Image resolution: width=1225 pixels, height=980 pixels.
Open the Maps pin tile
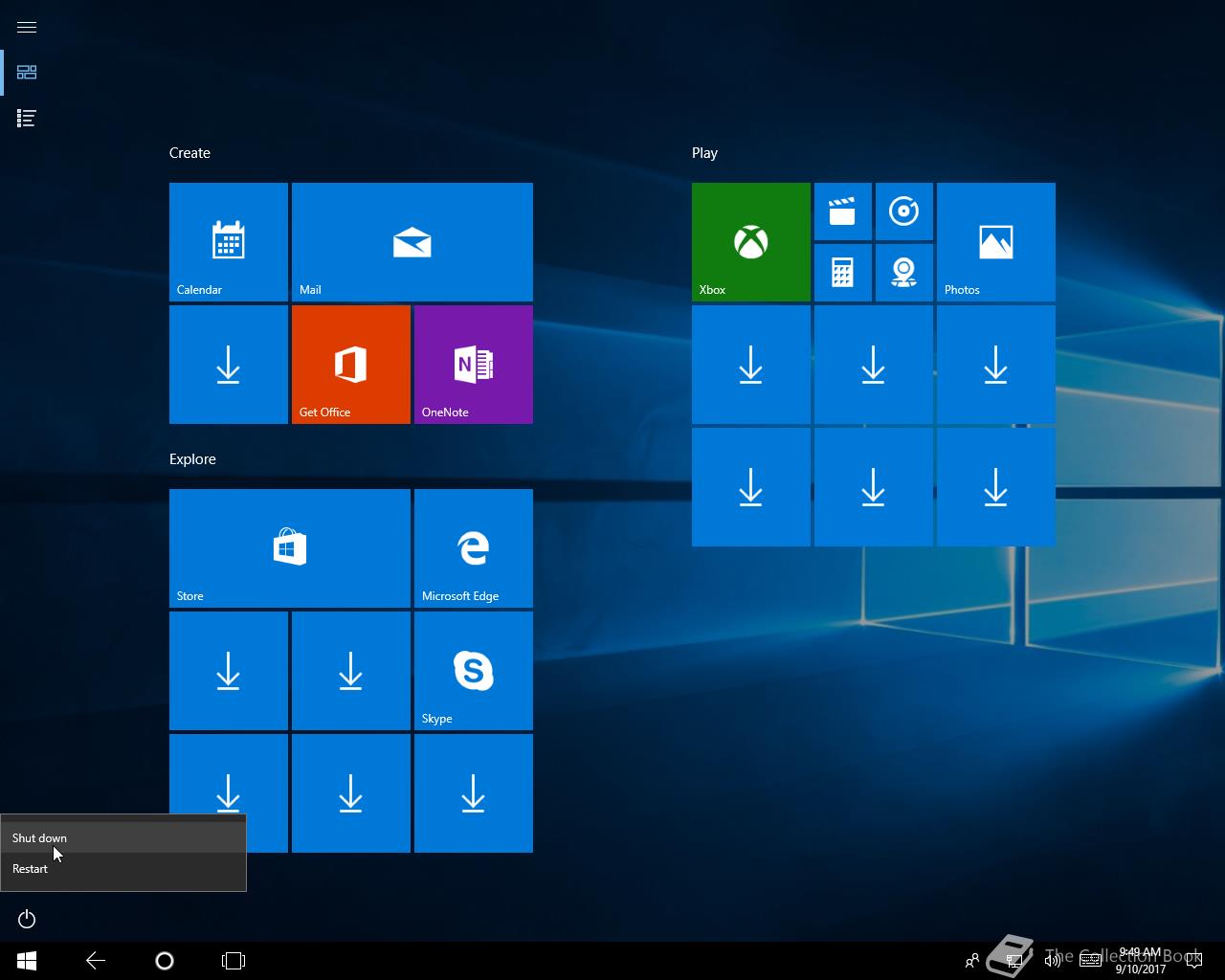(904, 273)
